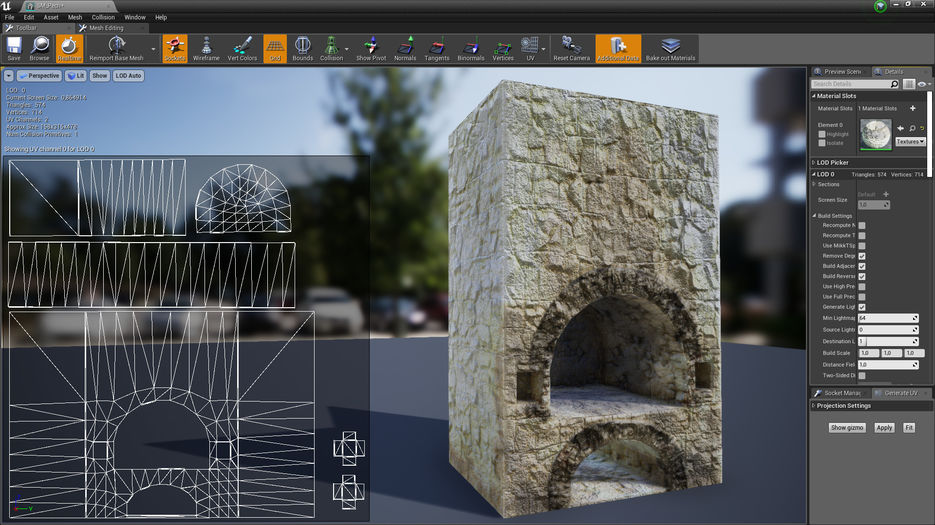This screenshot has width=935, height=525.
Task: Click the Reset Camera icon
Action: 571,48
